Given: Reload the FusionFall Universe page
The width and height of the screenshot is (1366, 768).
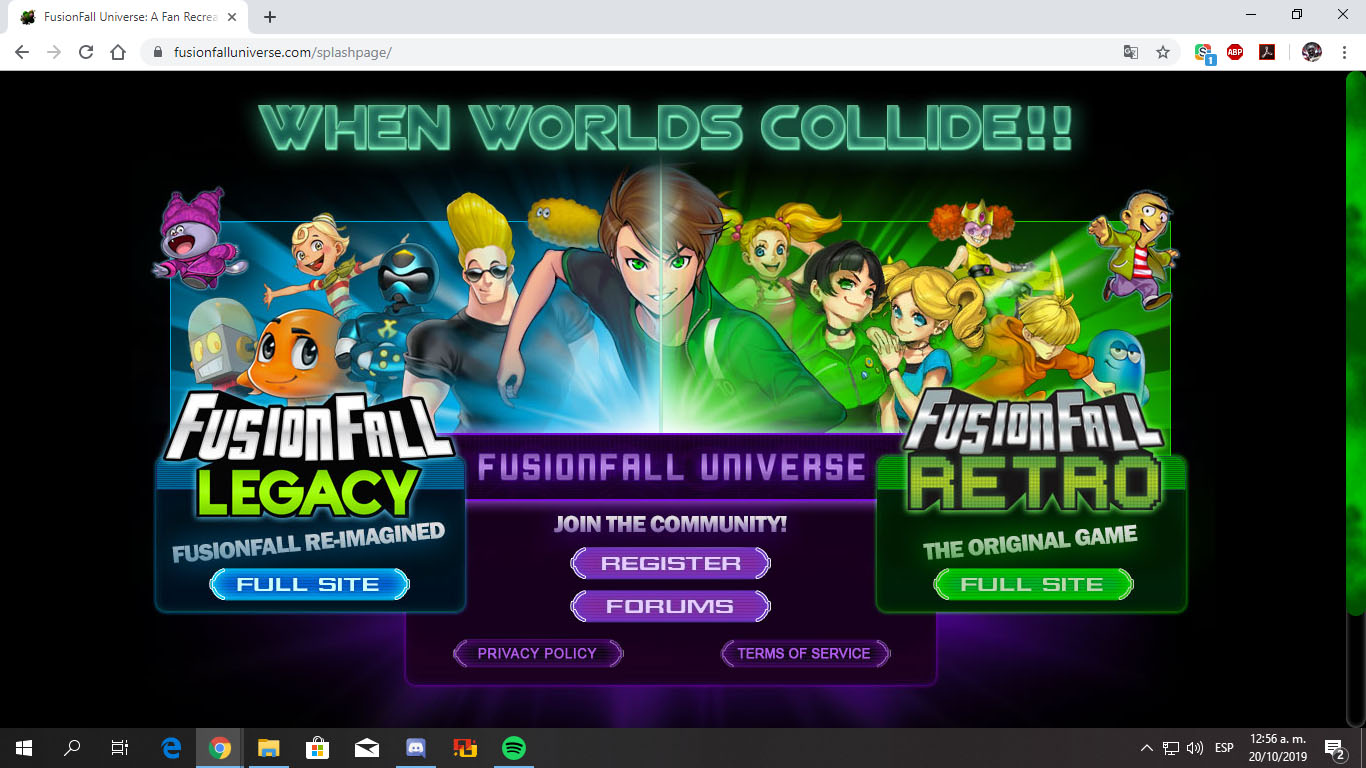Looking at the screenshot, I should click(x=86, y=52).
